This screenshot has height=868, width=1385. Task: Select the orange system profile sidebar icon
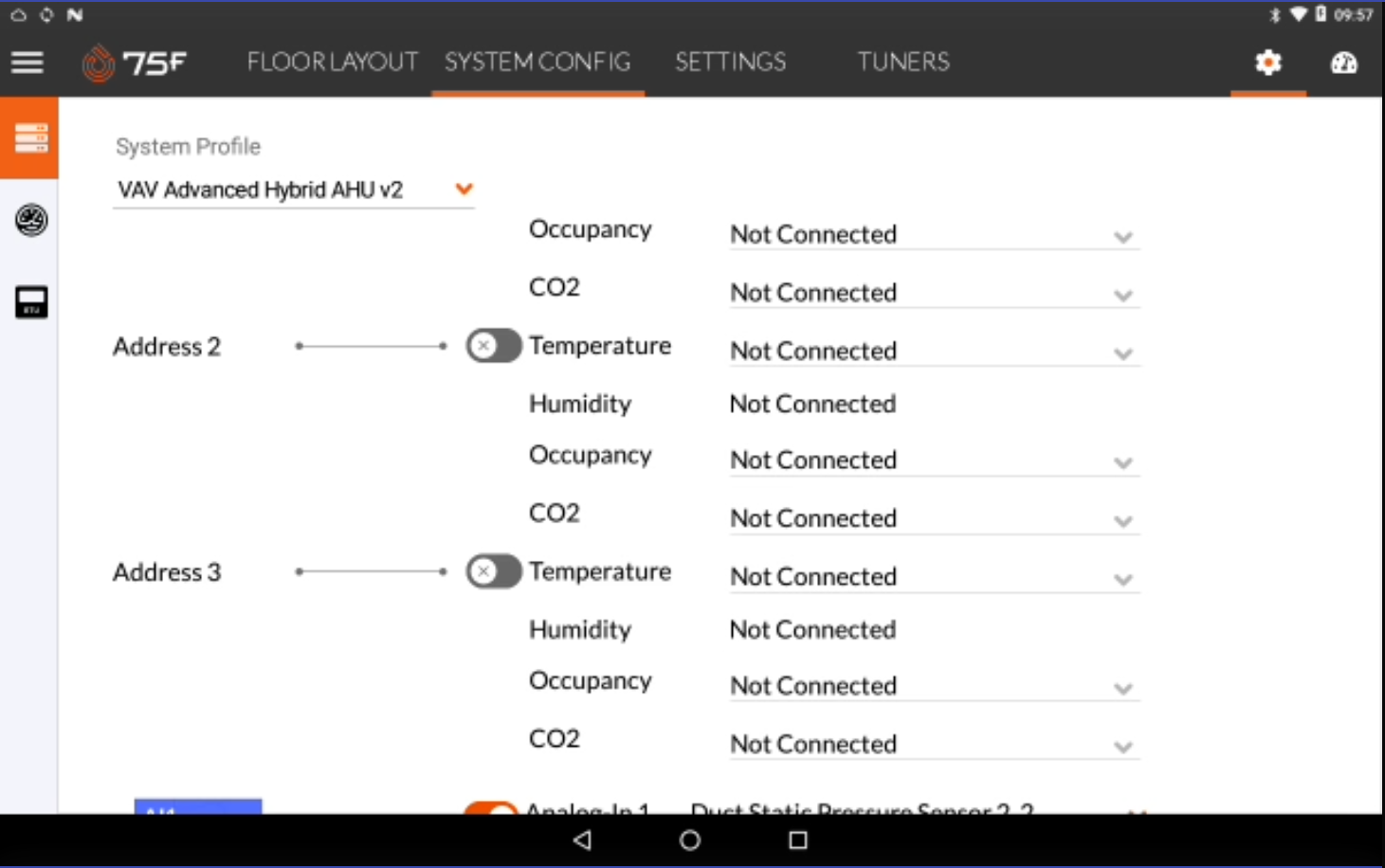coord(29,138)
